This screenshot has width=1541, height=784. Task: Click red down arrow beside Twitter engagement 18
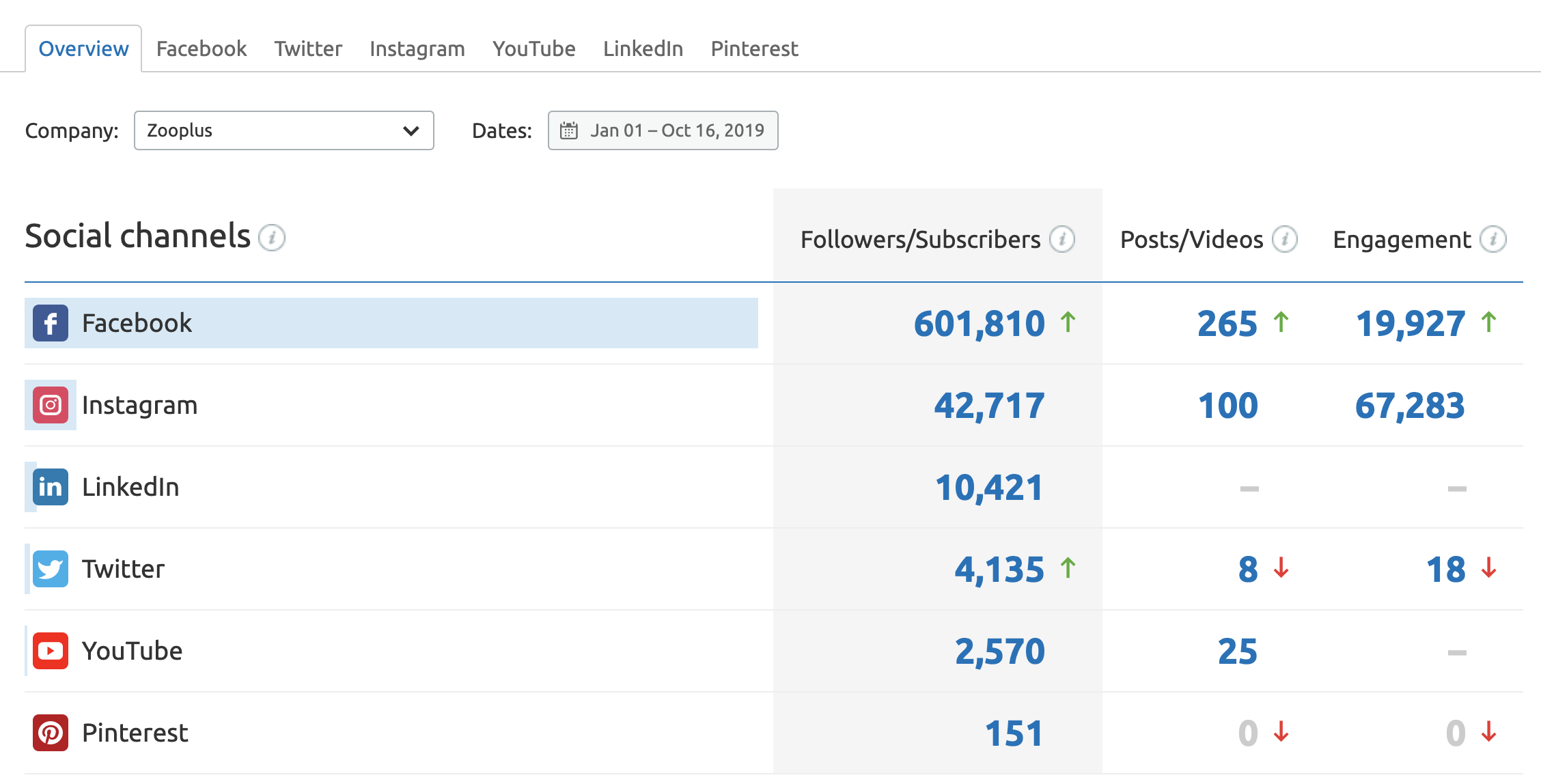[1489, 568]
